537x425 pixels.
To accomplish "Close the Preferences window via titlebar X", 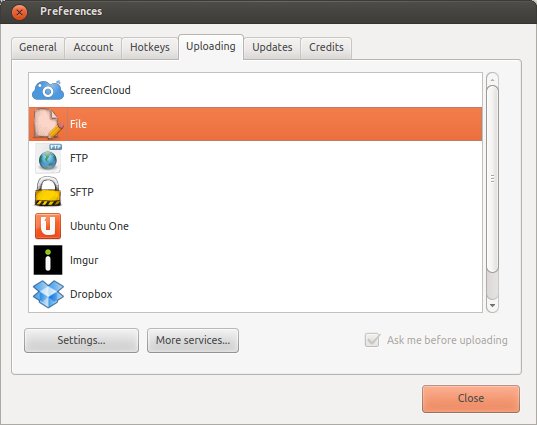I will (20, 13).
